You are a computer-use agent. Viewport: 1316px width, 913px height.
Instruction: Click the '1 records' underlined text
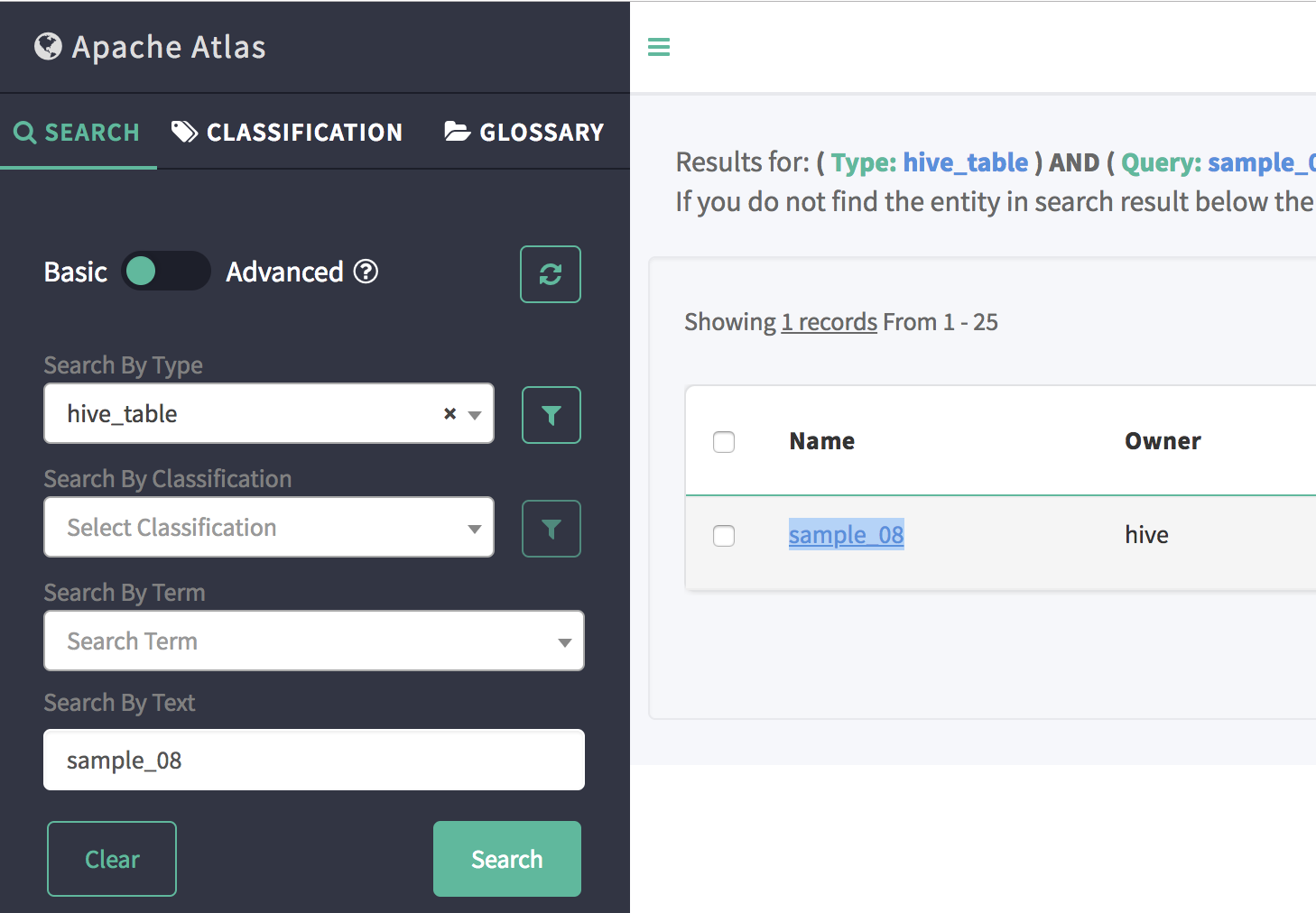click(x=829, y=322)
